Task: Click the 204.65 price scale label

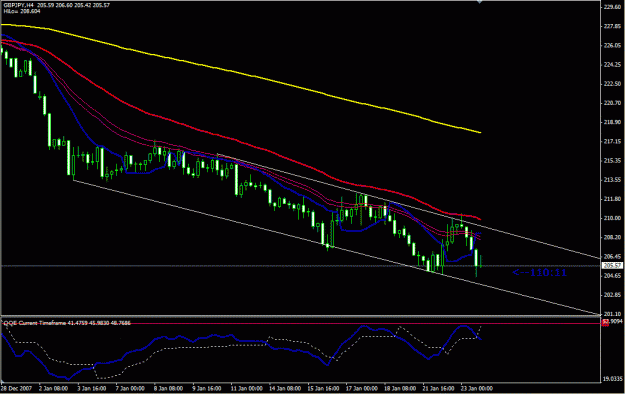Action: pyautogui.click(x=612, y=276)
